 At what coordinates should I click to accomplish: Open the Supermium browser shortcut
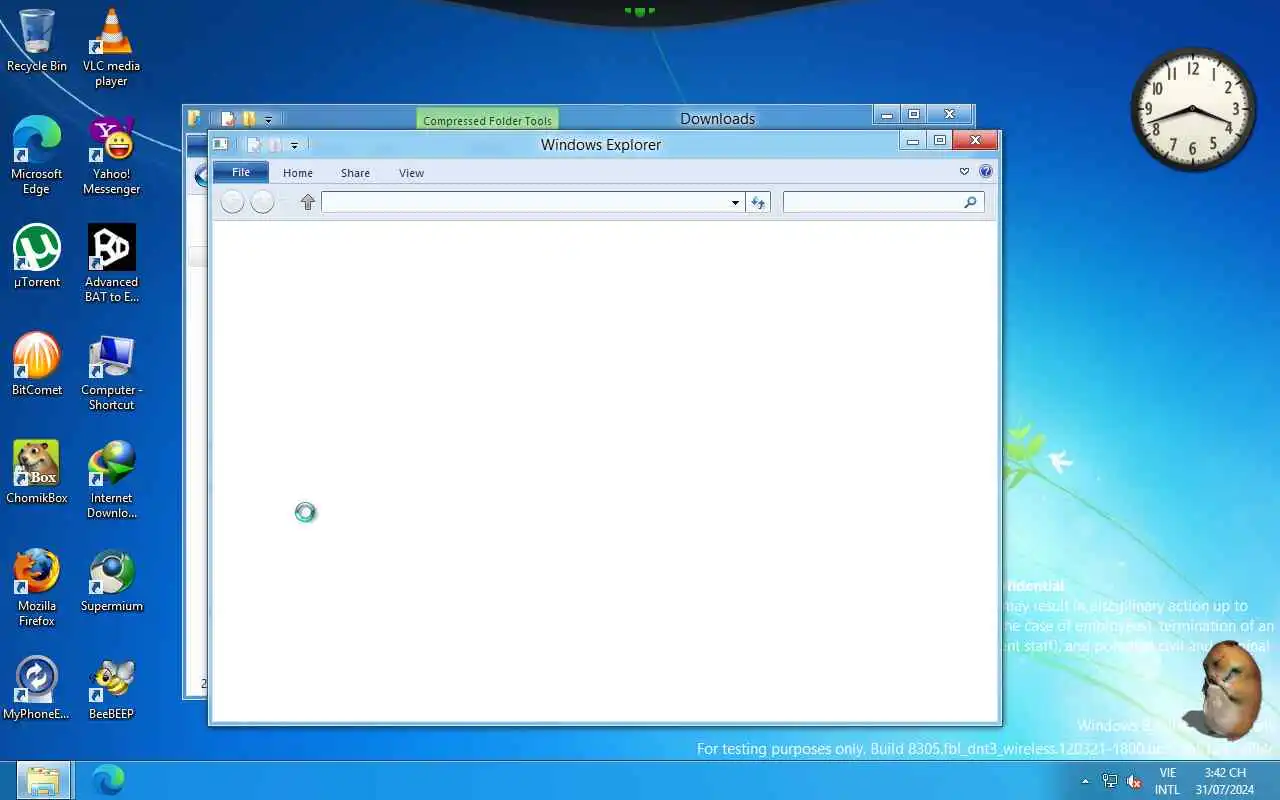(111, 580)
